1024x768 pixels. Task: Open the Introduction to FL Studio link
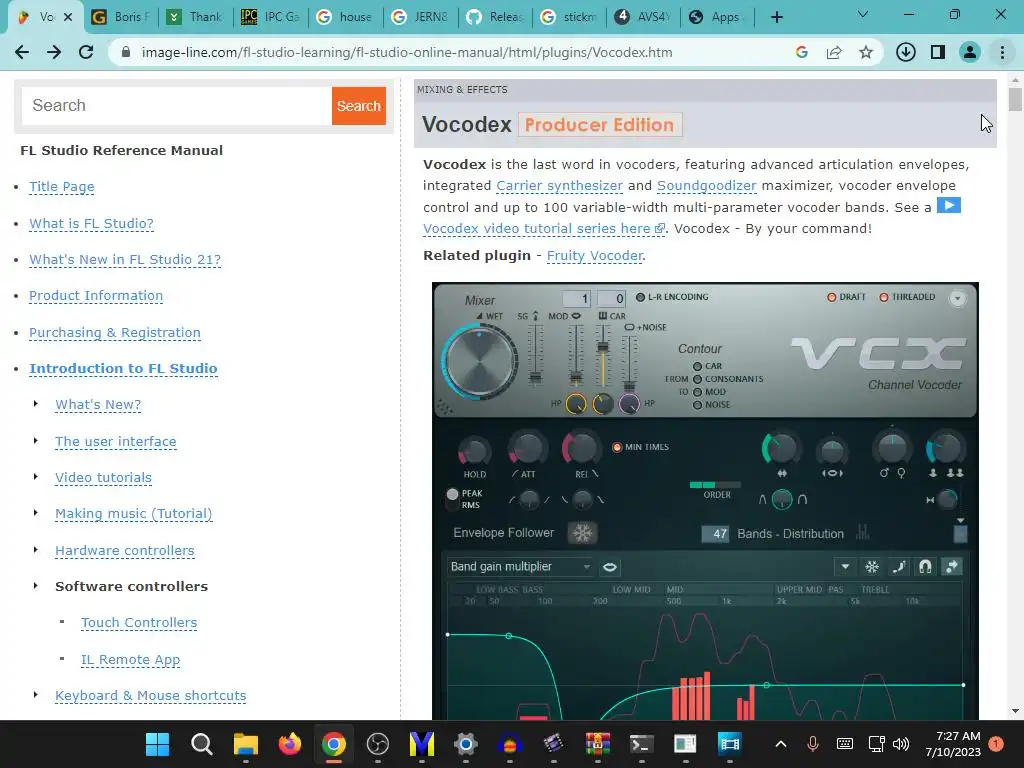pos(123,368)
